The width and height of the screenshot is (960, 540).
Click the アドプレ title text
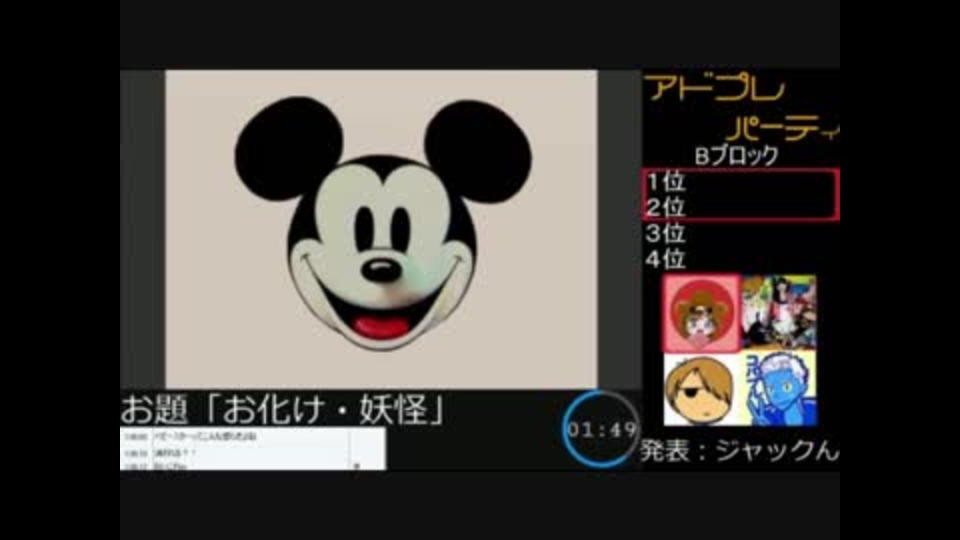(x=714, y=88)
